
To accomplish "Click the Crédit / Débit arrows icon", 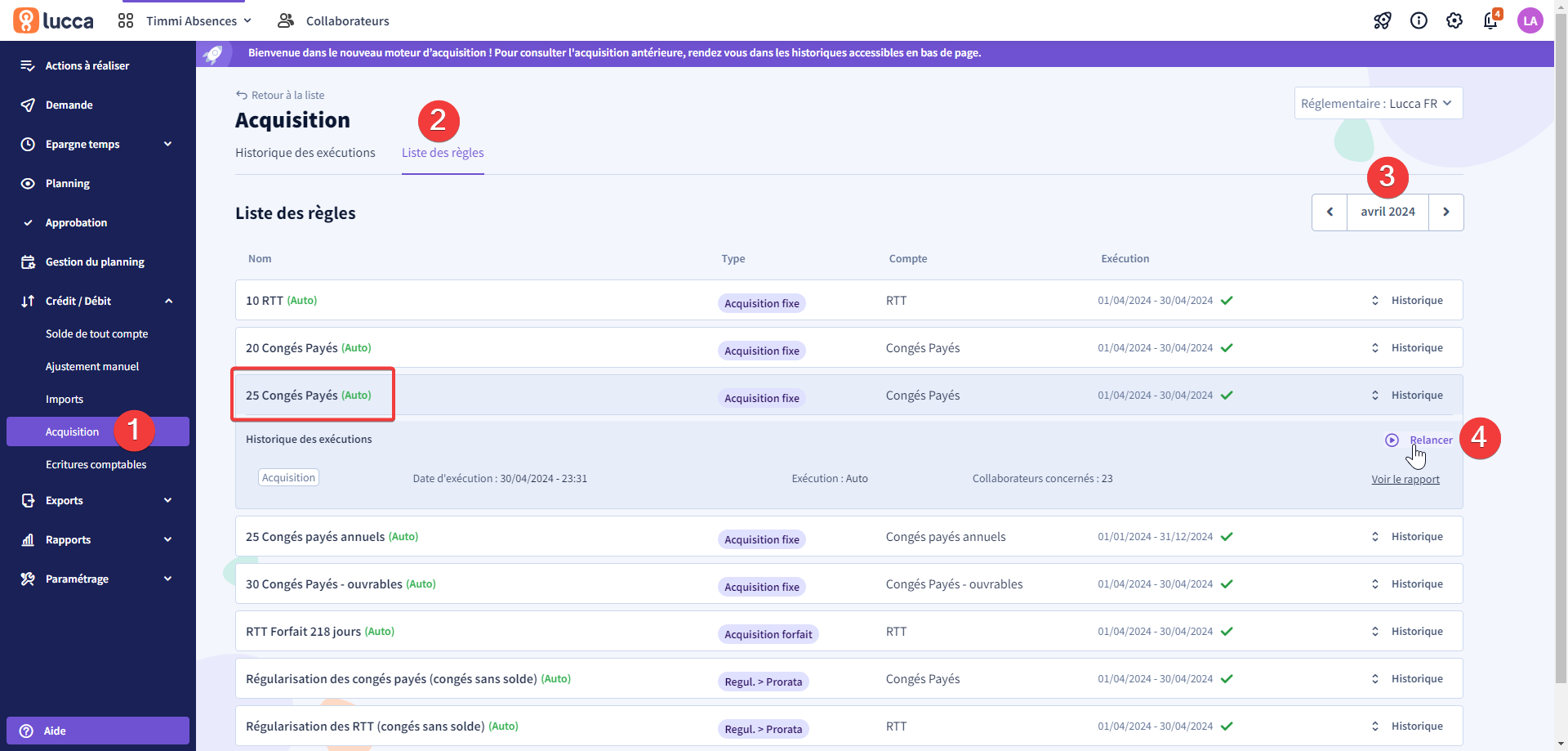I will coord(28,301).
